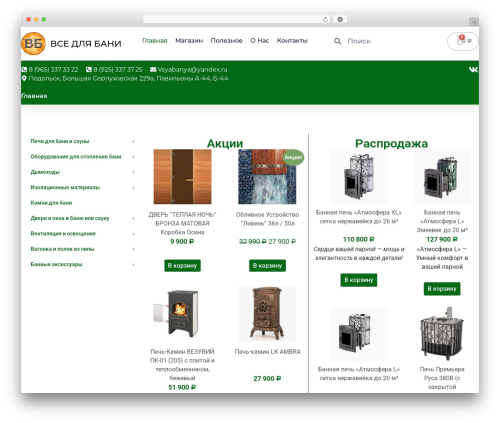This screenshot has width=500, height=423.
Task: Expand Банные аксессуары category arrow
Action: click(133, 265)
